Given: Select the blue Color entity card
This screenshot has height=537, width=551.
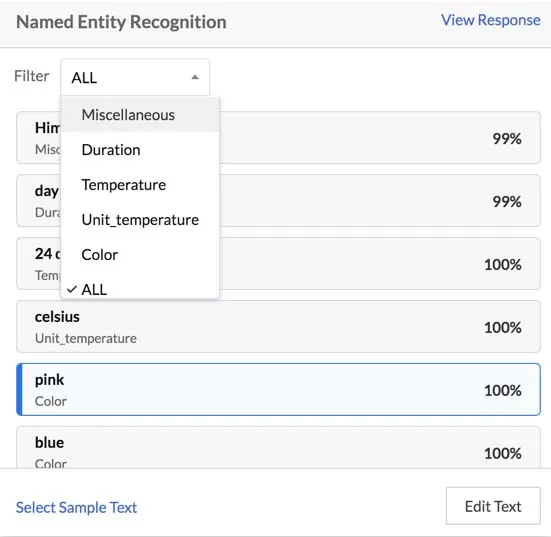Looking at the screenshot, I should (x=278, y=447).
